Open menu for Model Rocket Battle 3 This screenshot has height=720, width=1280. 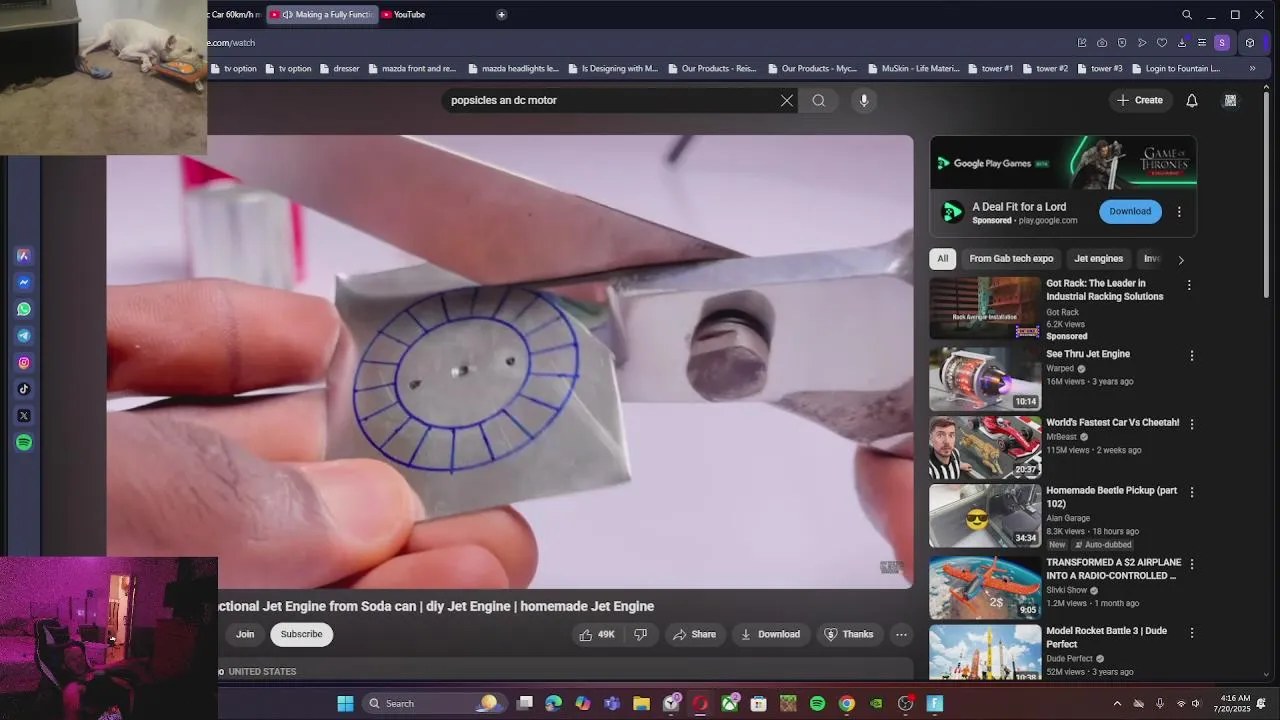[1191, 632]
